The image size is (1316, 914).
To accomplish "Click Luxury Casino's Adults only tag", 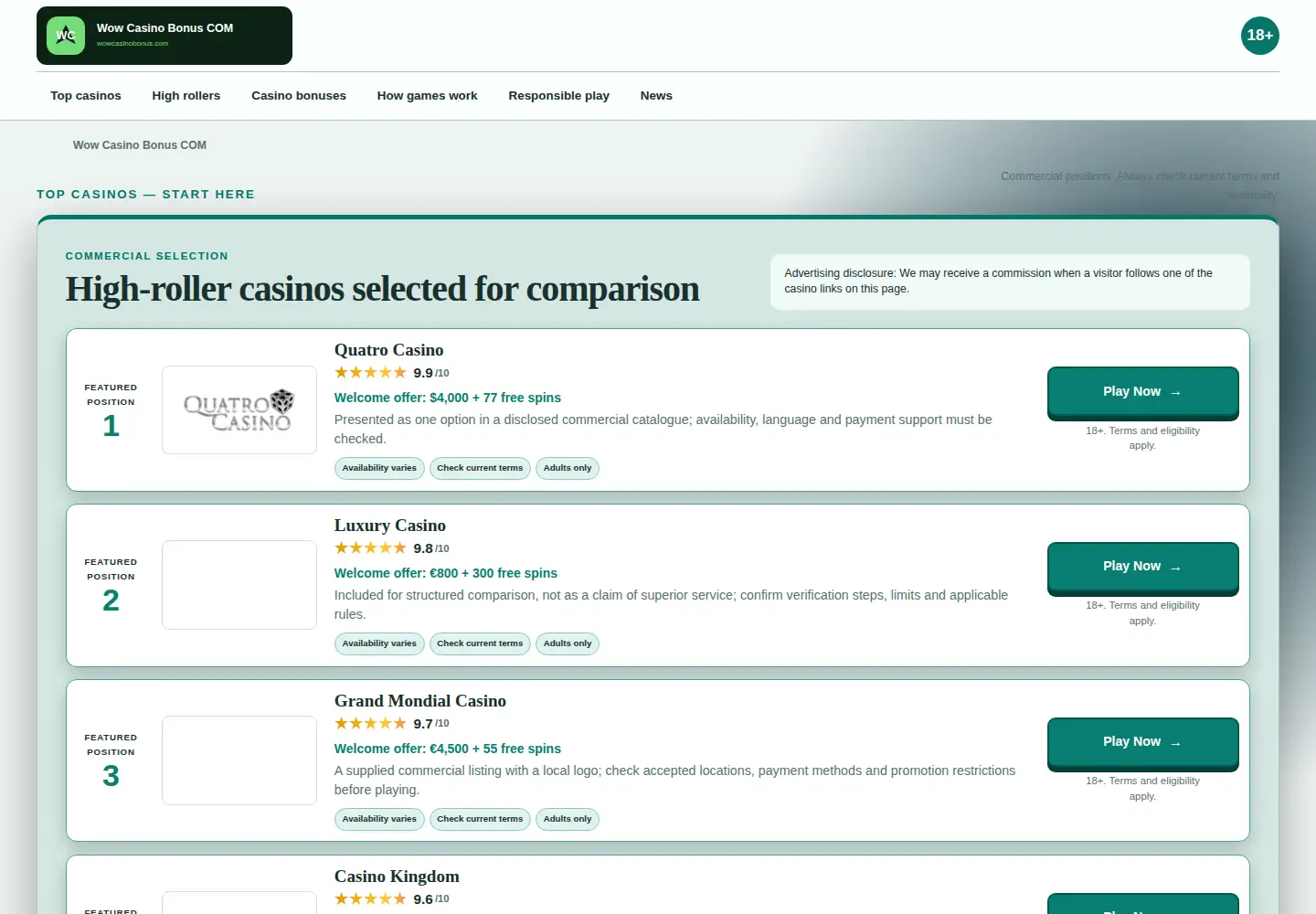I will point(568,643).
